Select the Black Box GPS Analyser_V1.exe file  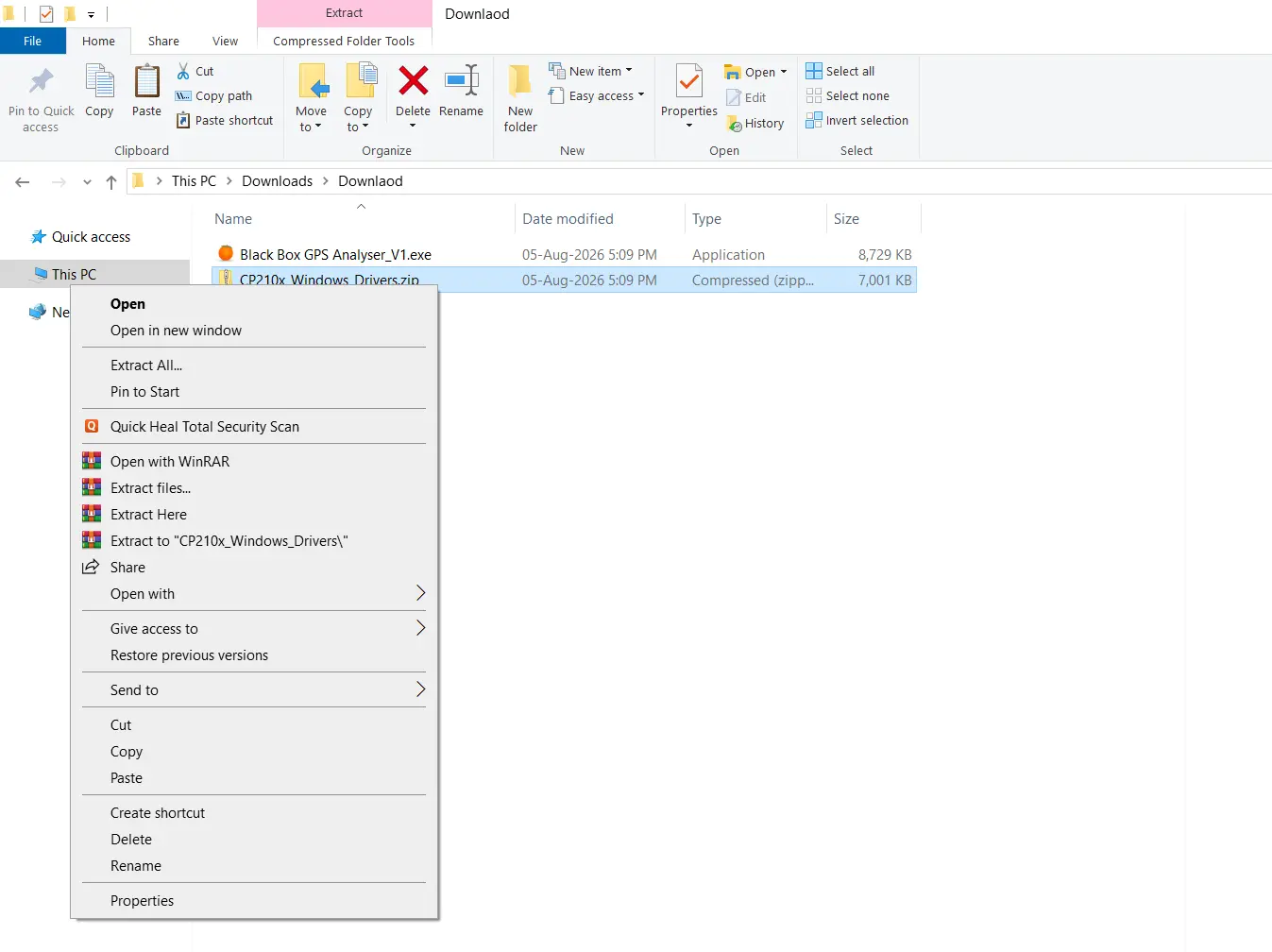coord(564,255)
